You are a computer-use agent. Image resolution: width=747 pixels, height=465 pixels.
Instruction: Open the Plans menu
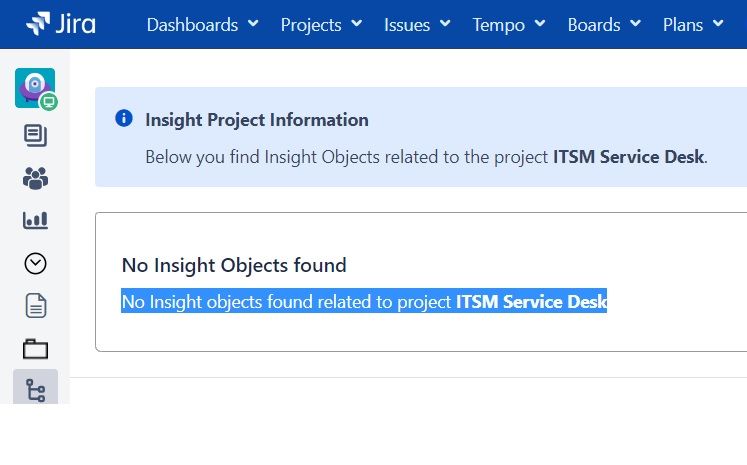(x=692, y=24)
